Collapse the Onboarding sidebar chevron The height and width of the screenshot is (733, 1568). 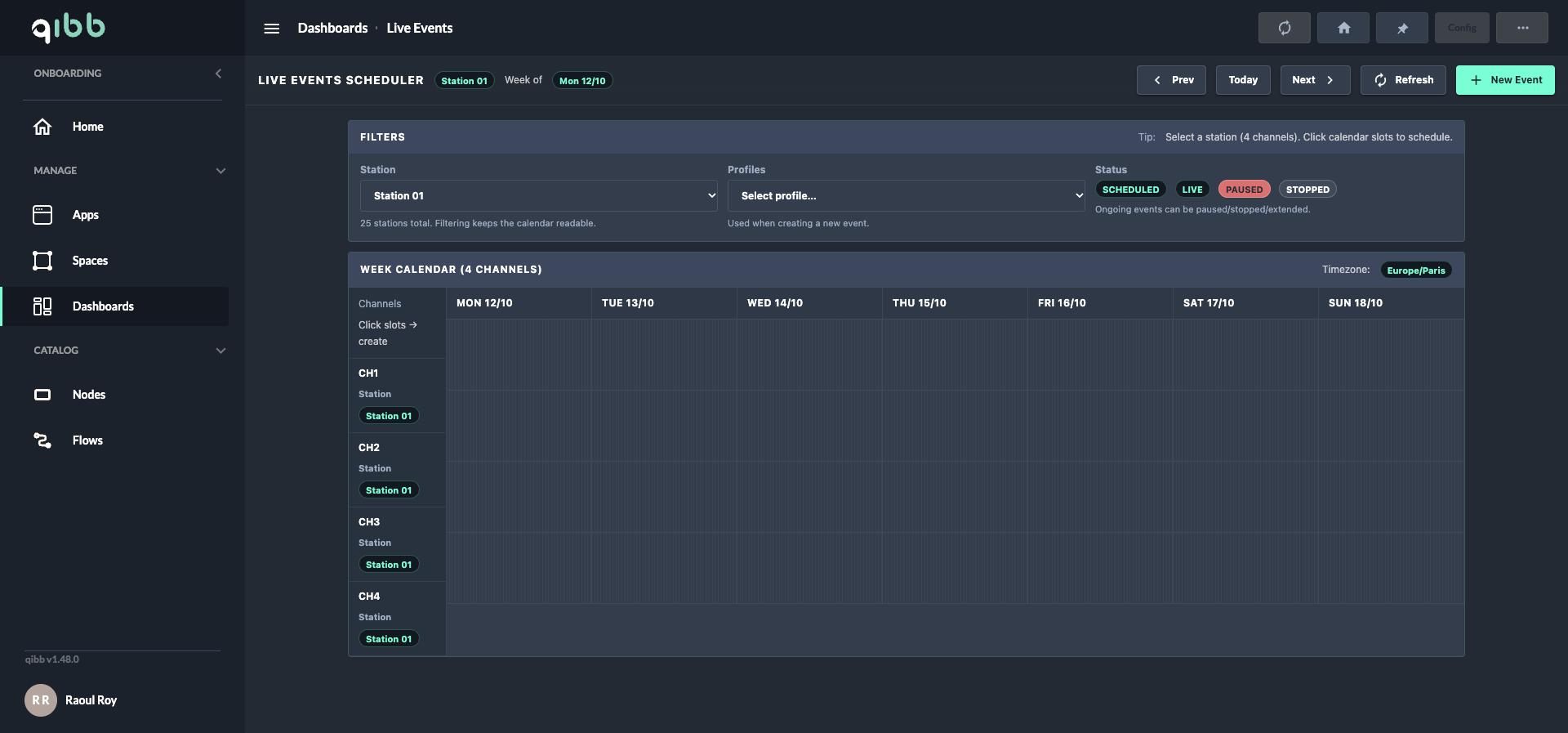click(218, 74)
